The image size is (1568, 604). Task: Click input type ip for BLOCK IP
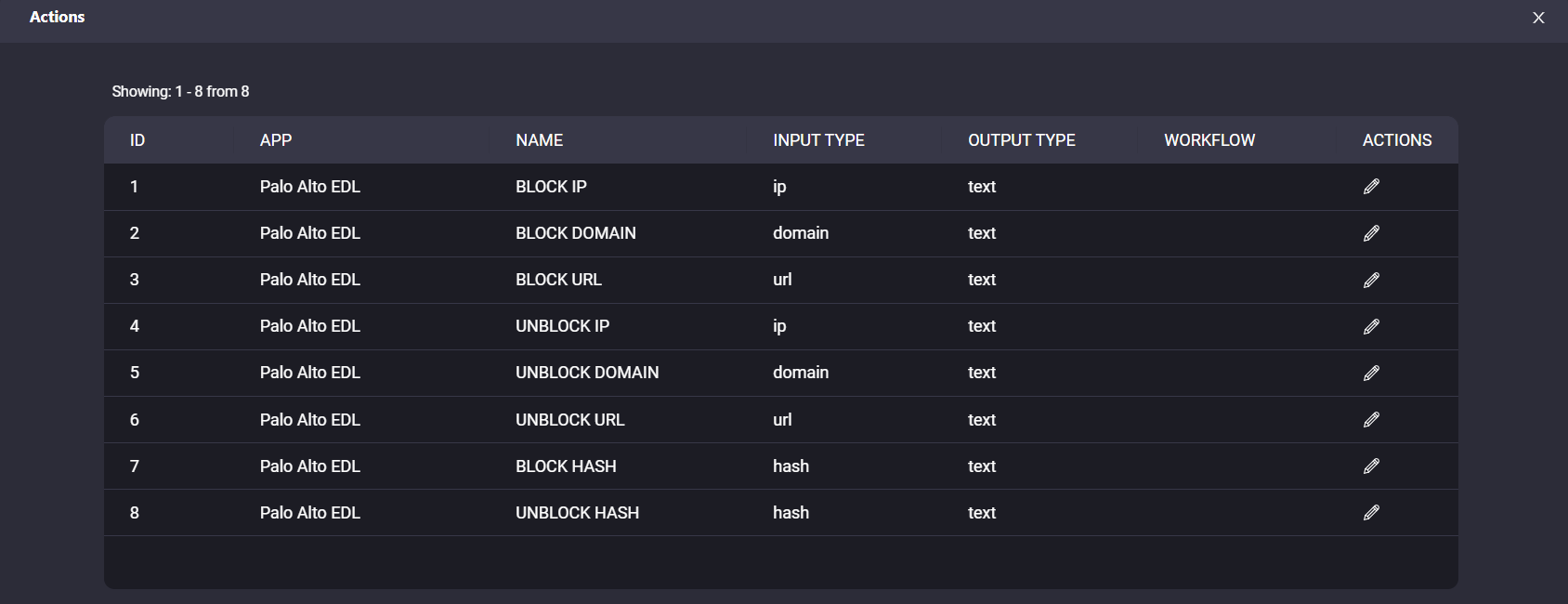tap(779, 187)
